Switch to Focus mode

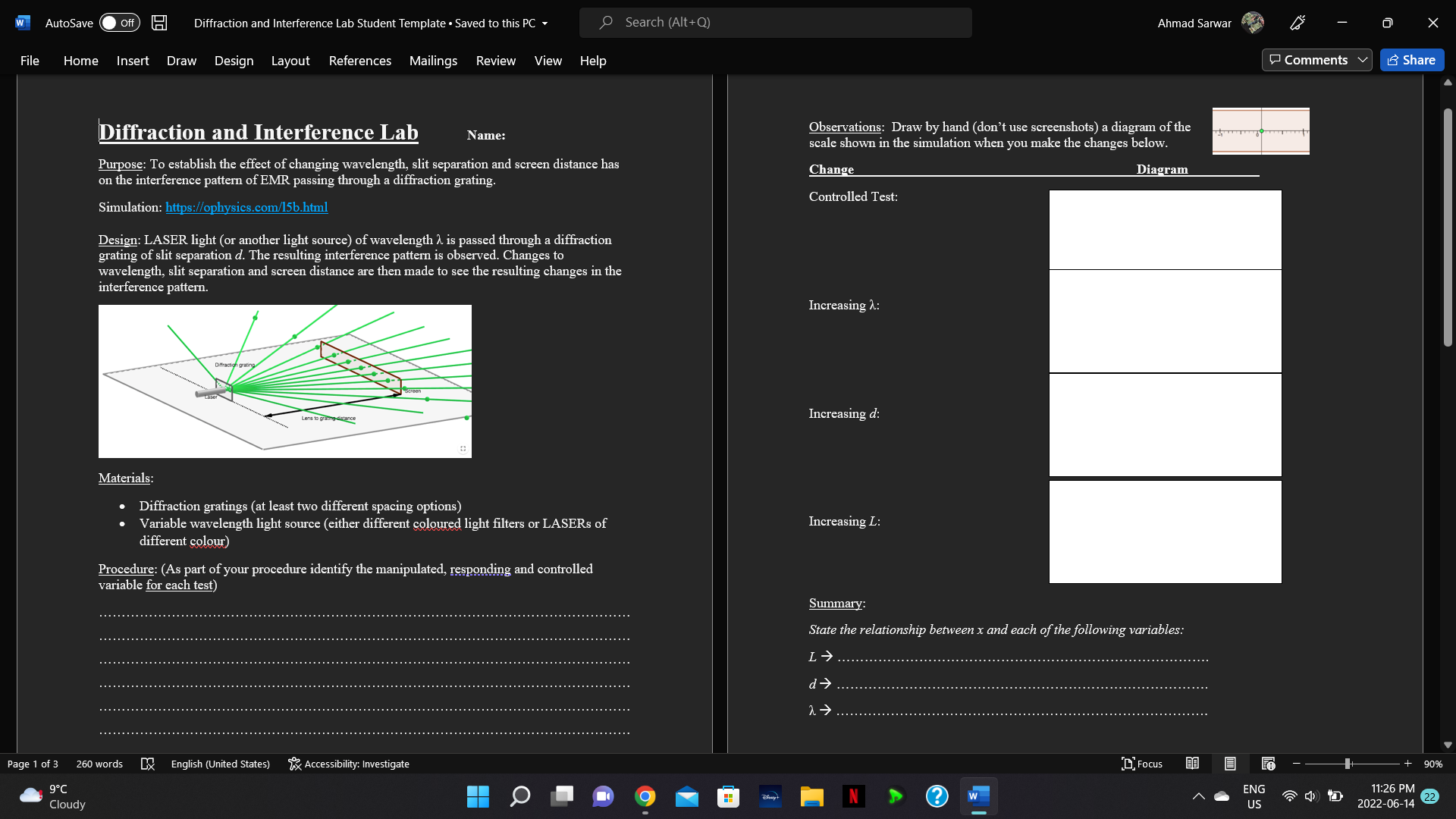(1142, 764)
